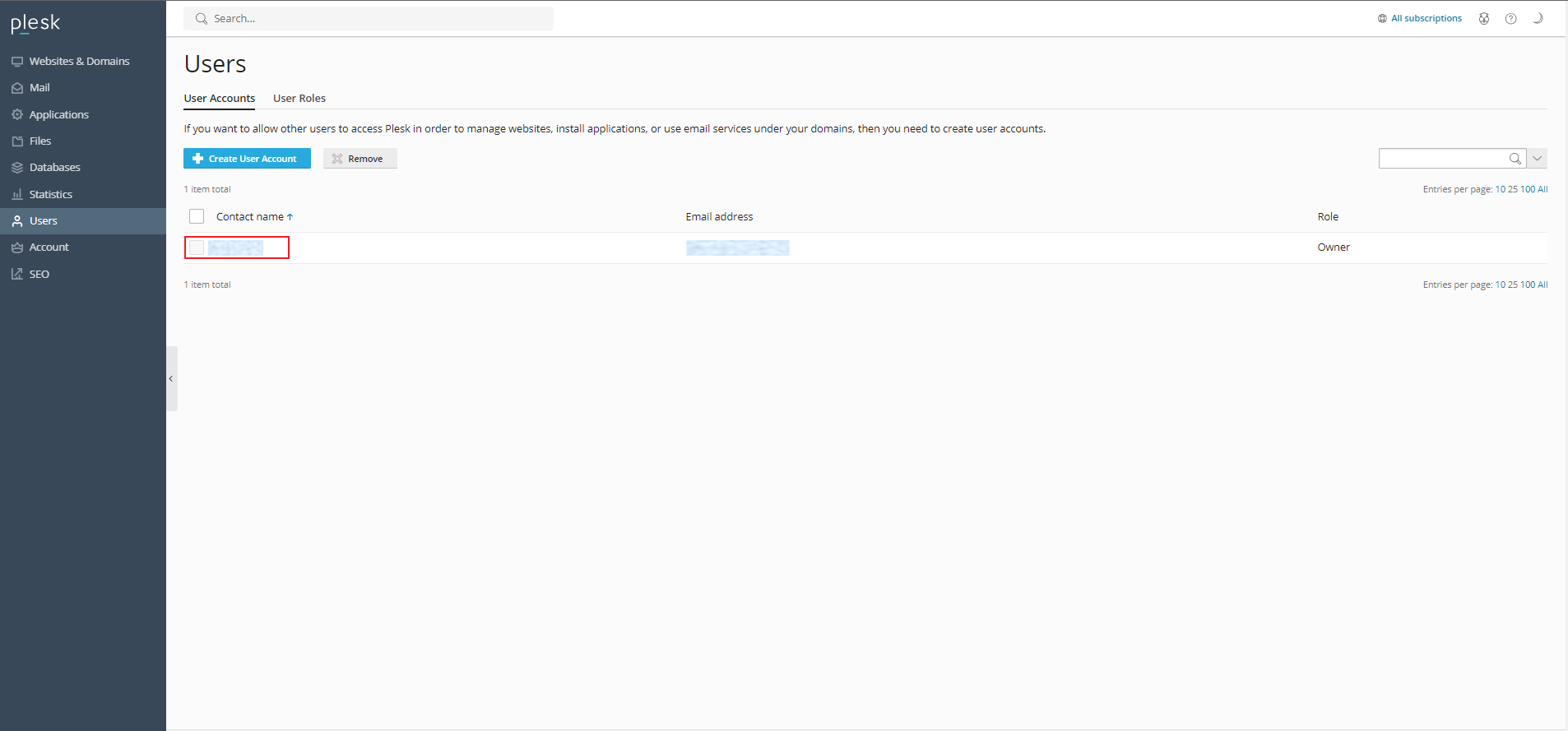Click the Websites & Domains monitor icon
This screenshot has width=1568, height=731.
coord(17,62)
